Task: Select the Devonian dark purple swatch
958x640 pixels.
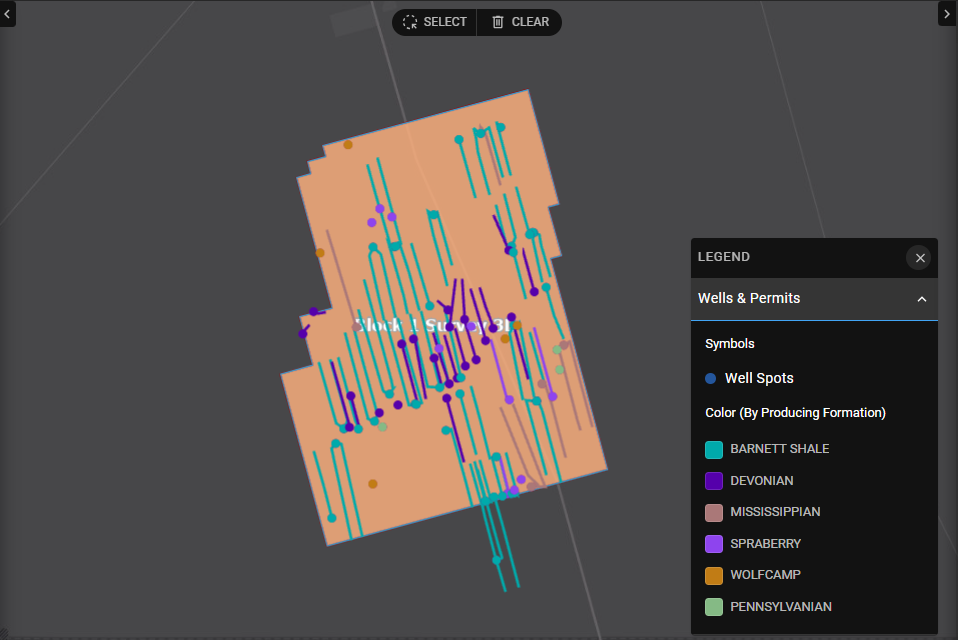Action: 714,481
